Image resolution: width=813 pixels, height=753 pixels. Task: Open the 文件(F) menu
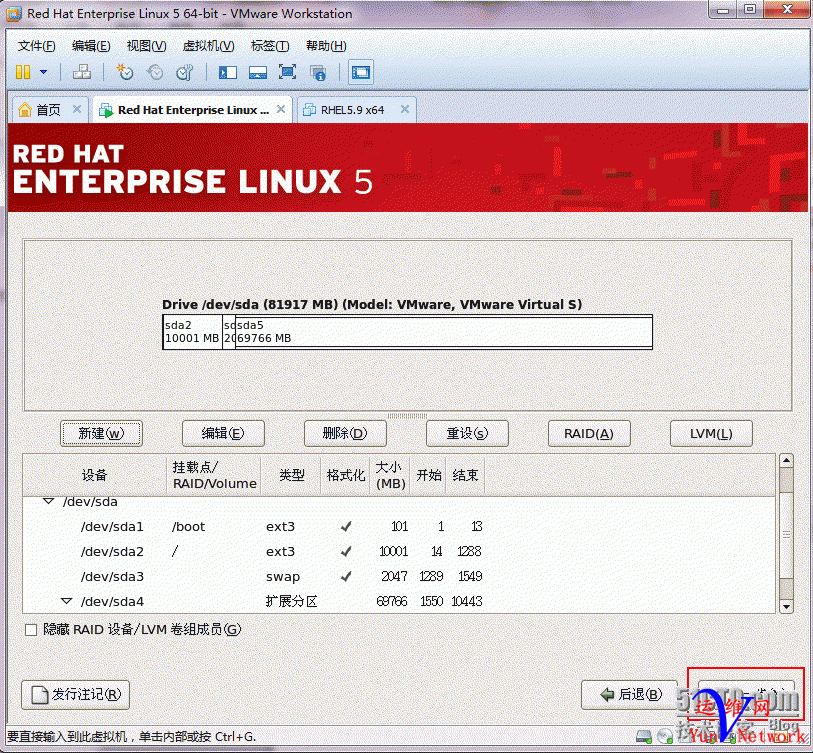(x=36, y=46)
